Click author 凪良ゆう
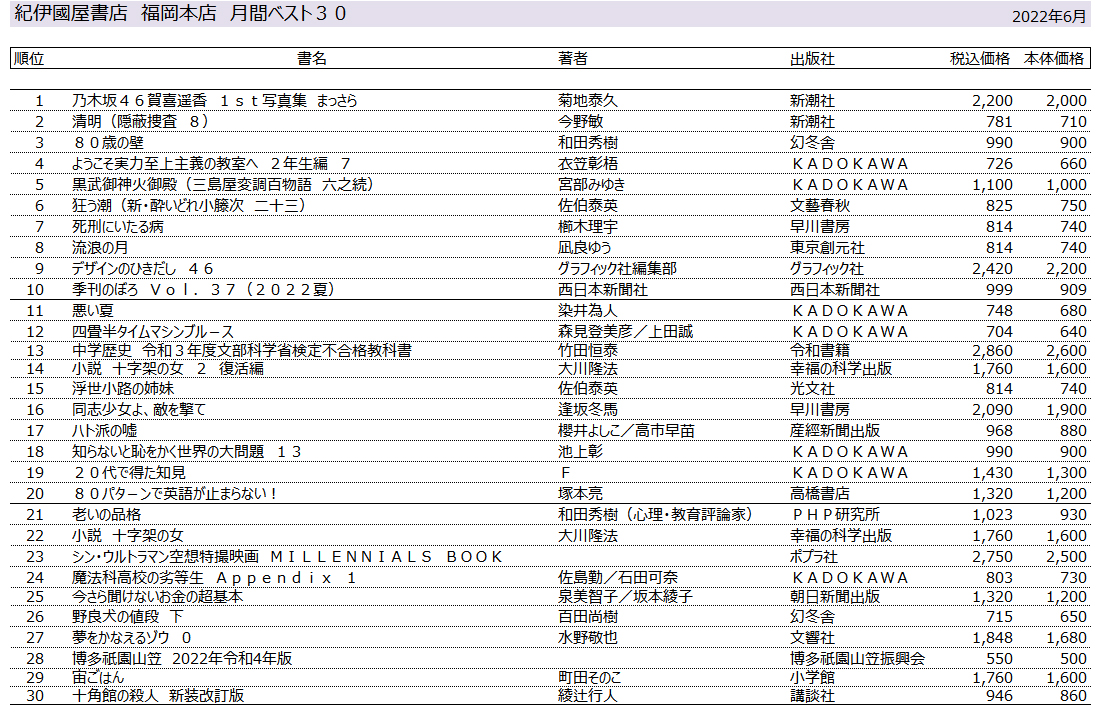This screenshot has height=715, width=1101. [584, 247]
